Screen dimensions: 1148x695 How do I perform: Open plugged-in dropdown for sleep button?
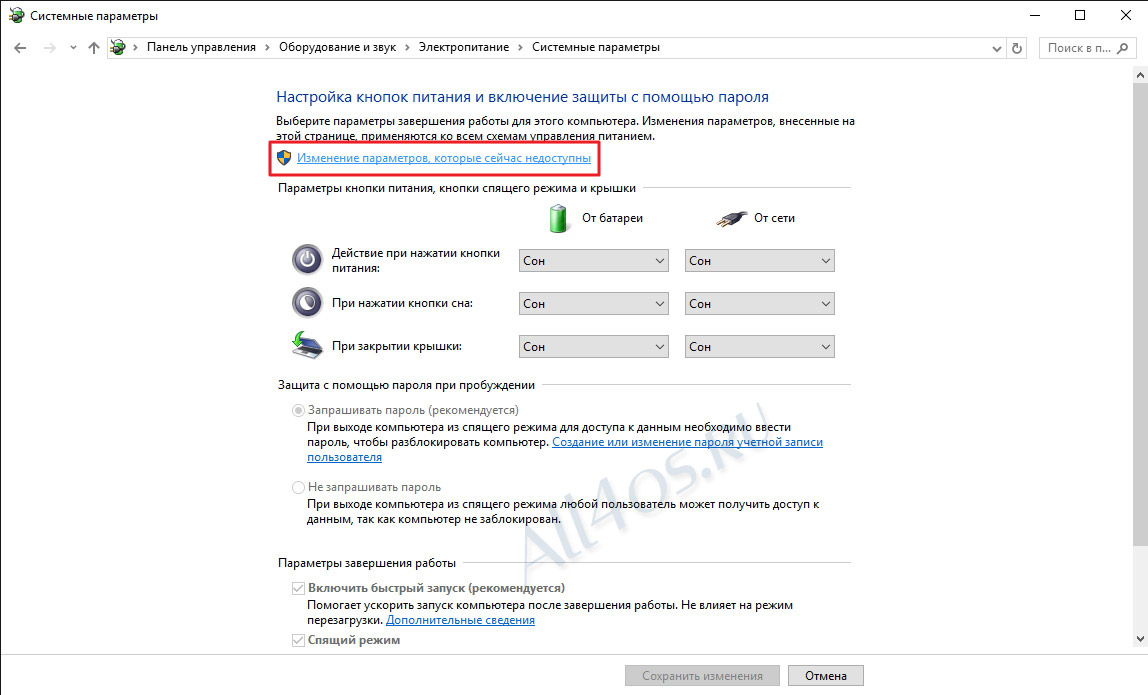pyautogui.click(x=759, y=303)
